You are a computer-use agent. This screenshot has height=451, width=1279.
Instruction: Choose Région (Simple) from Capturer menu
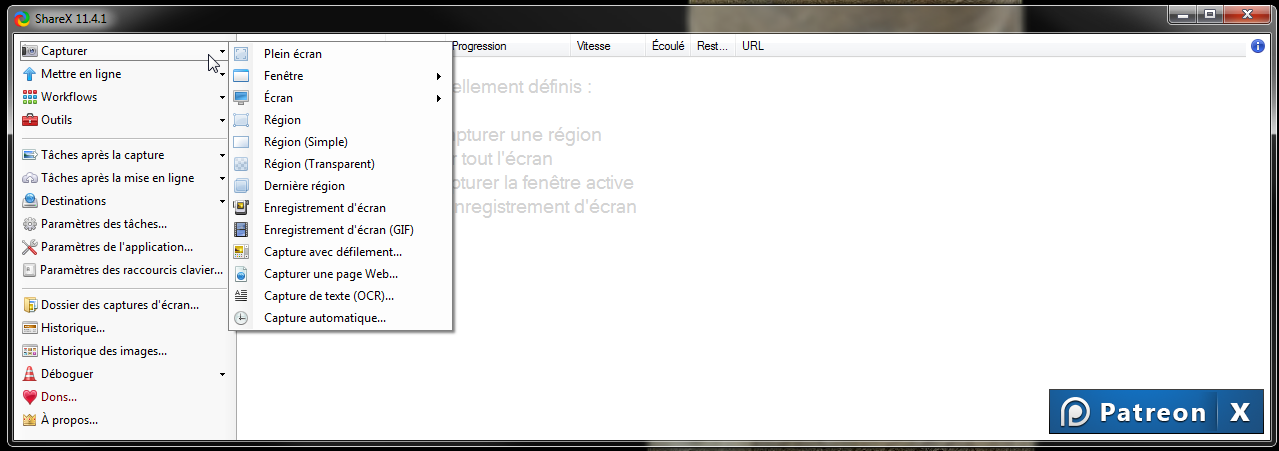click(340, 142)
